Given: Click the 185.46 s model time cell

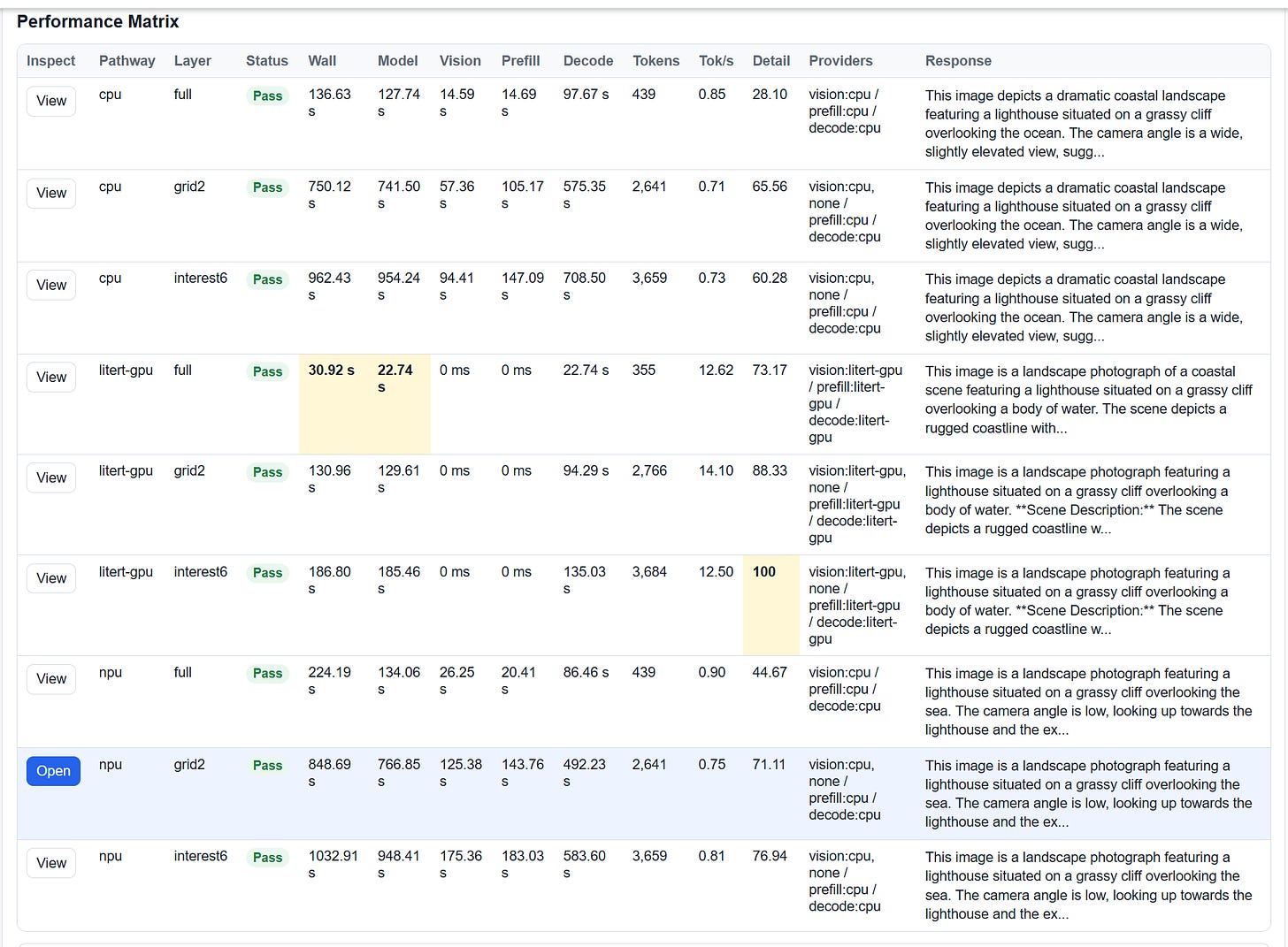Looking at the screenshot, I should [399, 580].
